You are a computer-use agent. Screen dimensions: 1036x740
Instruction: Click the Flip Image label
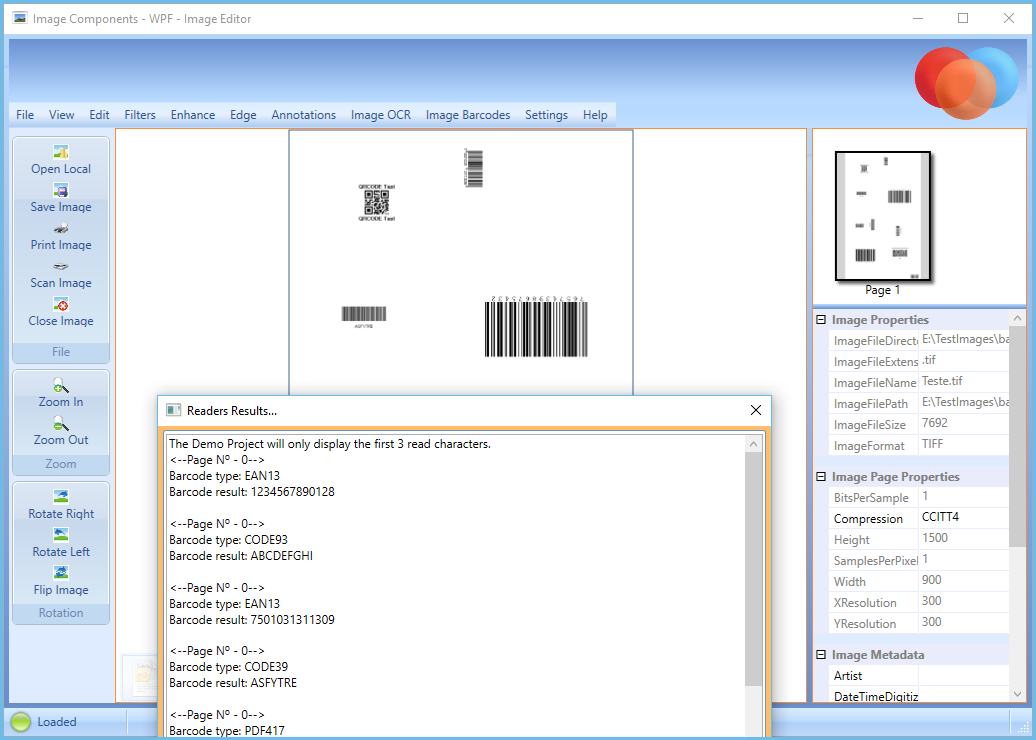click(x=61, y=590)
